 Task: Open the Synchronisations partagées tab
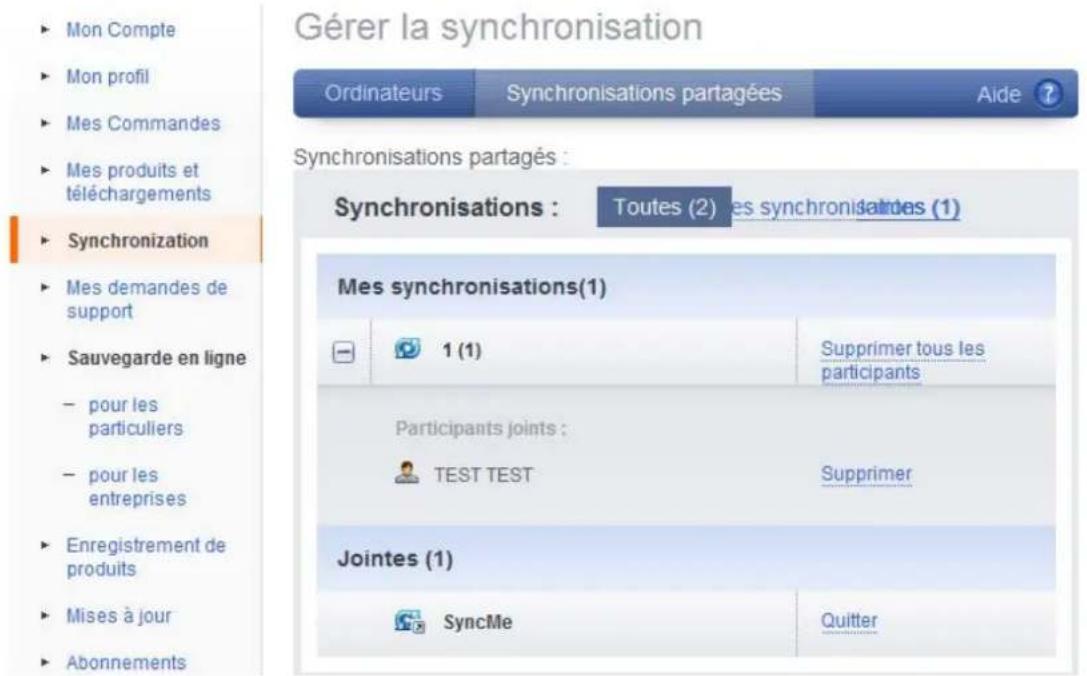644,93
